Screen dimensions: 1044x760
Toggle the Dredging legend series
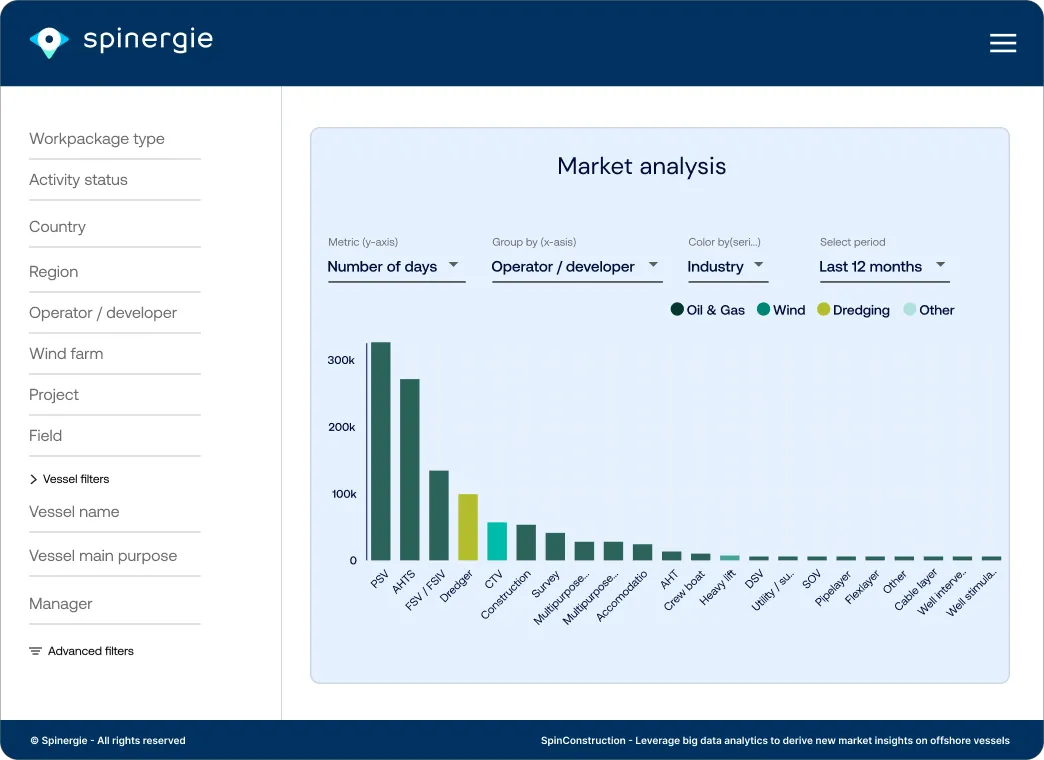853,310
